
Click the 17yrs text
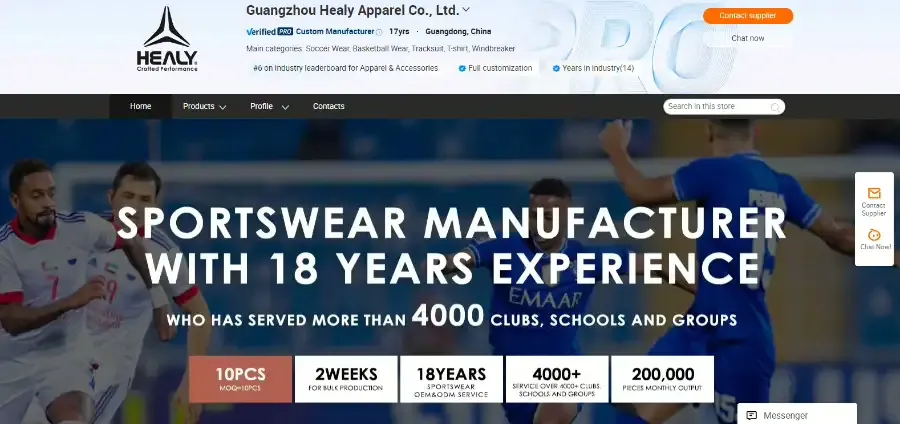[x=399, y=32]
